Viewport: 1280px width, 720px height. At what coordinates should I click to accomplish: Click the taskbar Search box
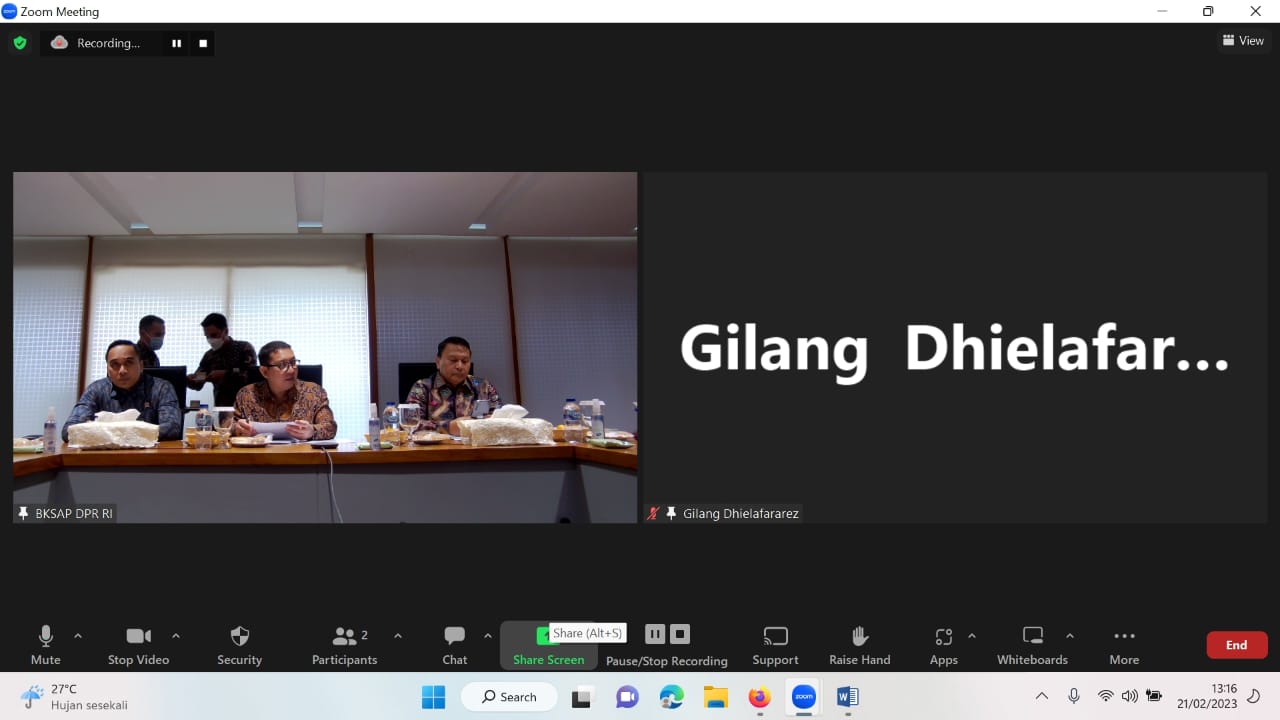tap(509, 697)
